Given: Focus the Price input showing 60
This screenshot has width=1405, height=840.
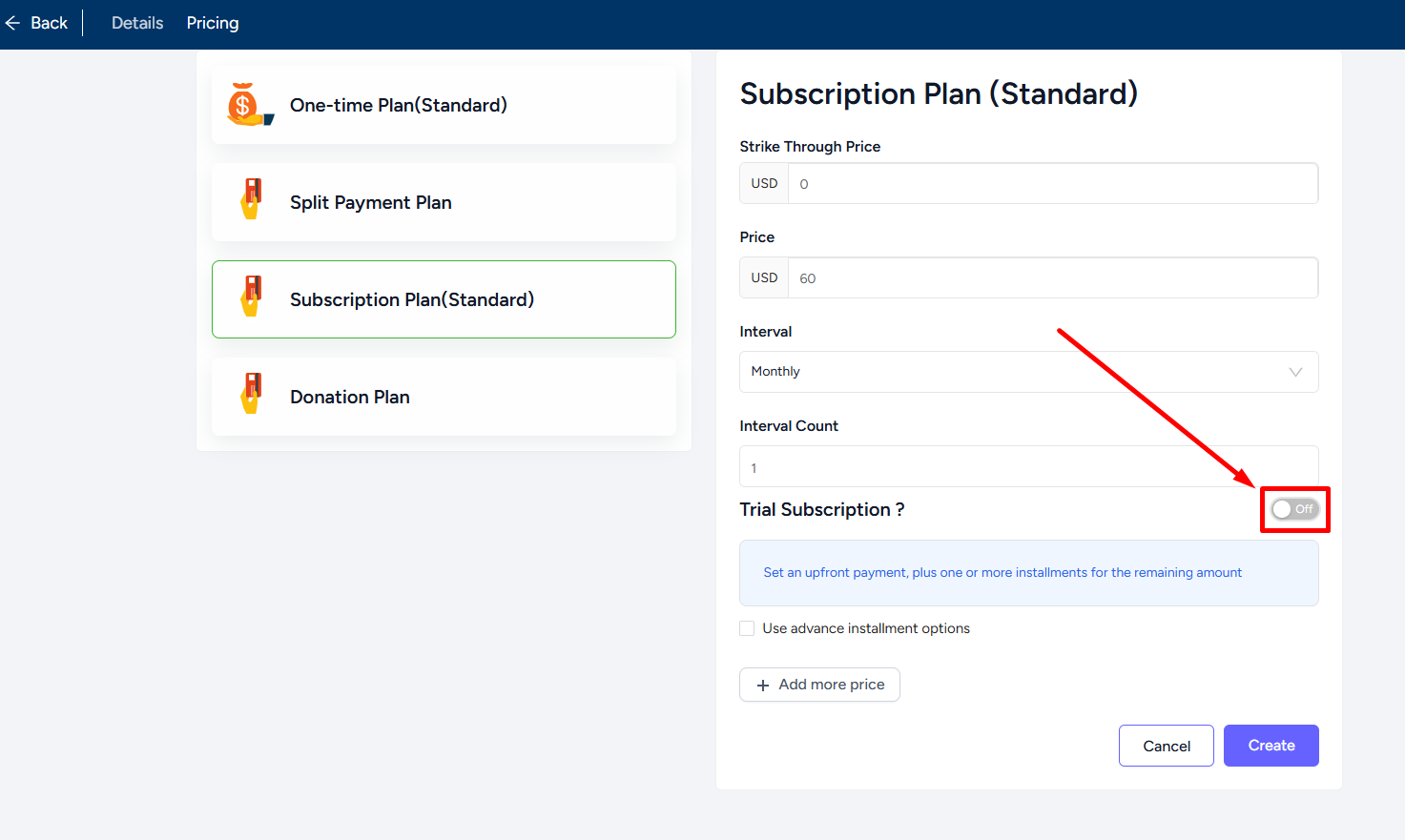Looking at the screenshot, I should pos(1053,277).
